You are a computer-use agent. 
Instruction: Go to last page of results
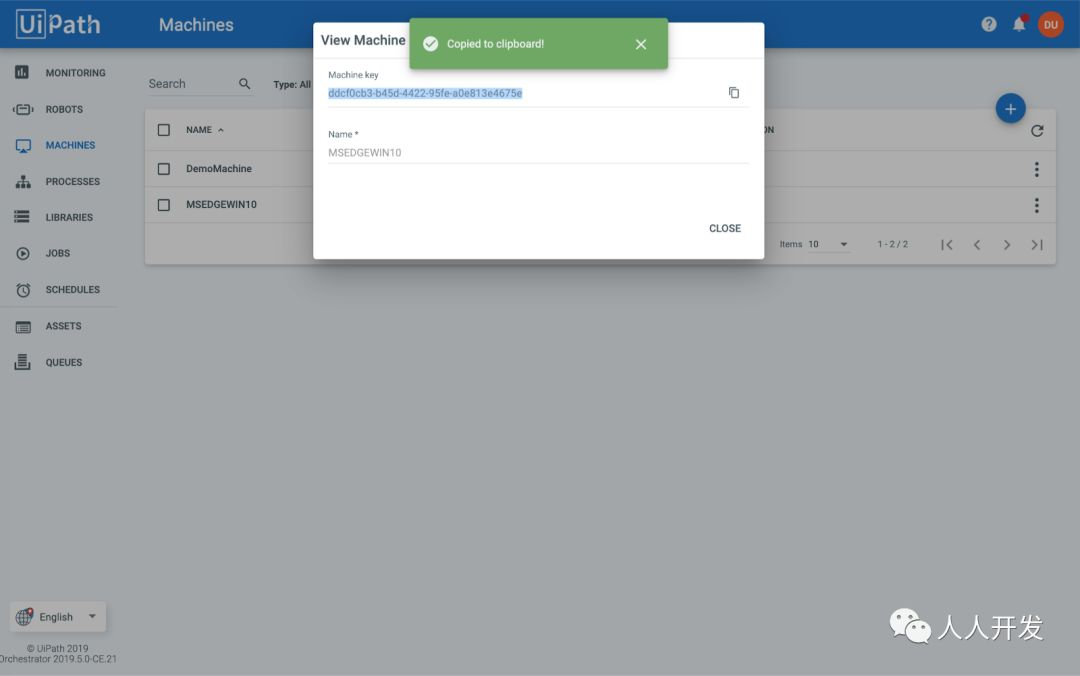pos(1037,245)
